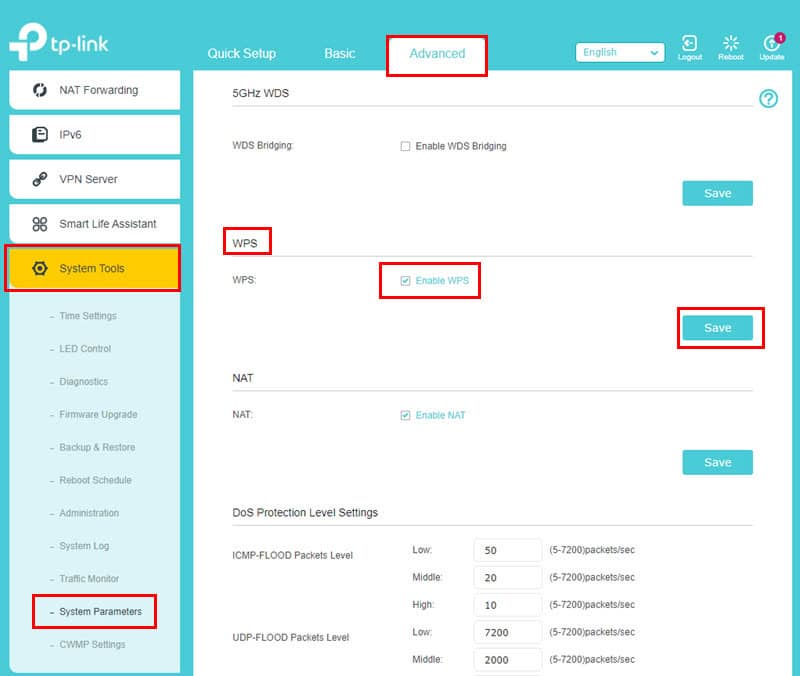Click the DoS Protection Level Settings heading
800x676 pixels.
[x=305, y=513]
